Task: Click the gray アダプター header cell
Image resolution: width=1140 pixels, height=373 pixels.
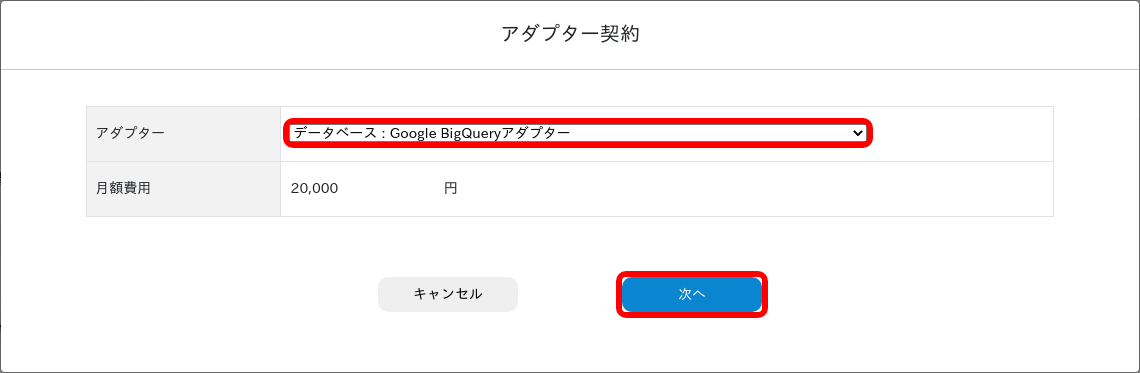Action: (x=183, y=134)
